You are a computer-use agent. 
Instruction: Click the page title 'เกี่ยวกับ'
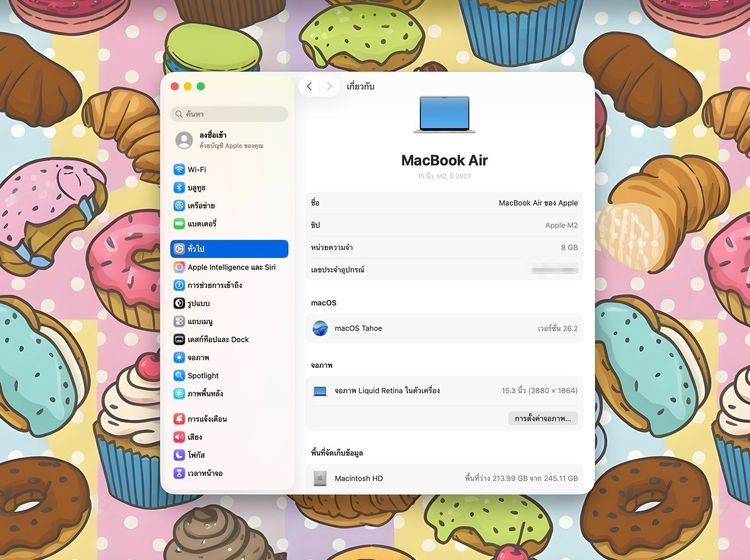coord(360,87)
